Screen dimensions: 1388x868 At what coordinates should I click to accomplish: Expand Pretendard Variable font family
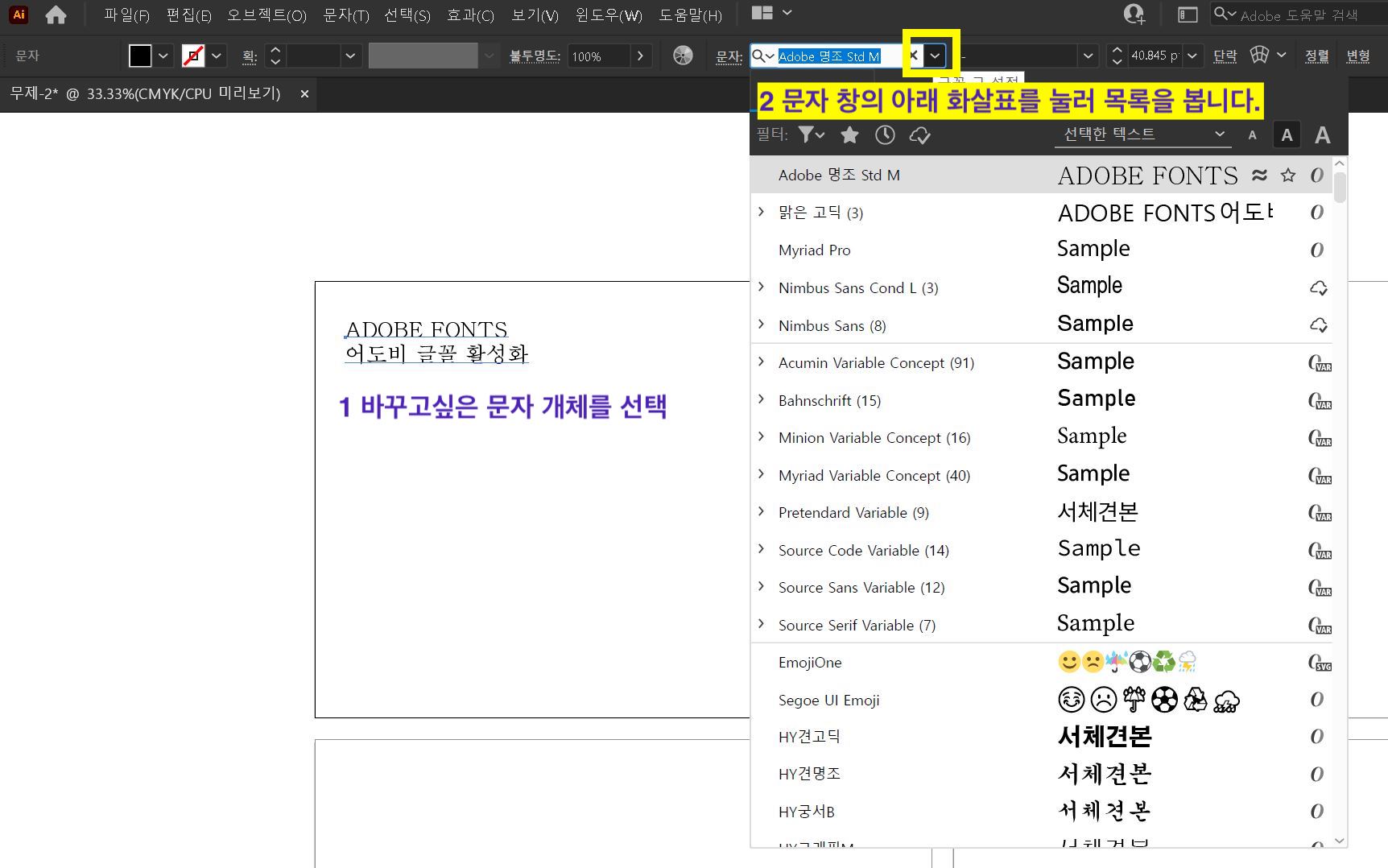tap(762, 511)
